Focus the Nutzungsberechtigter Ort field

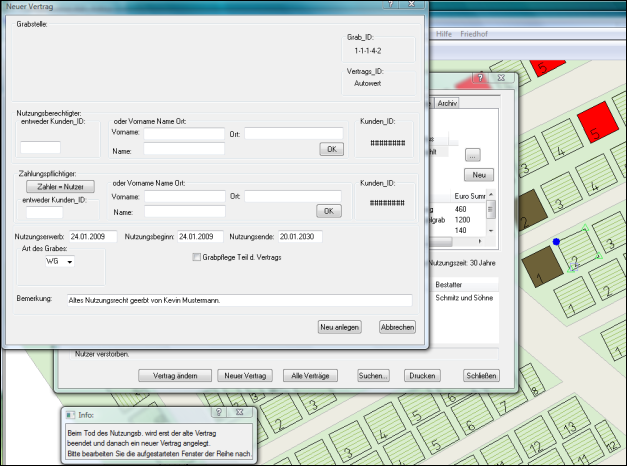pos(294,133)
